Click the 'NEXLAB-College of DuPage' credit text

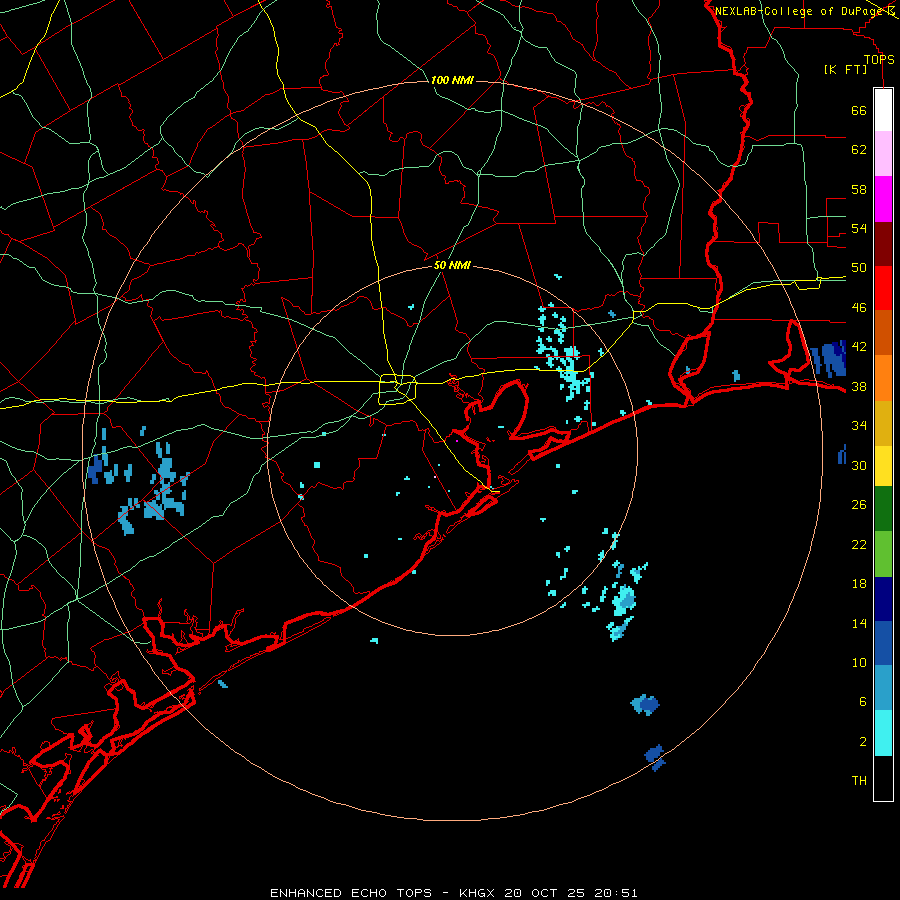[x=799, y=11]
